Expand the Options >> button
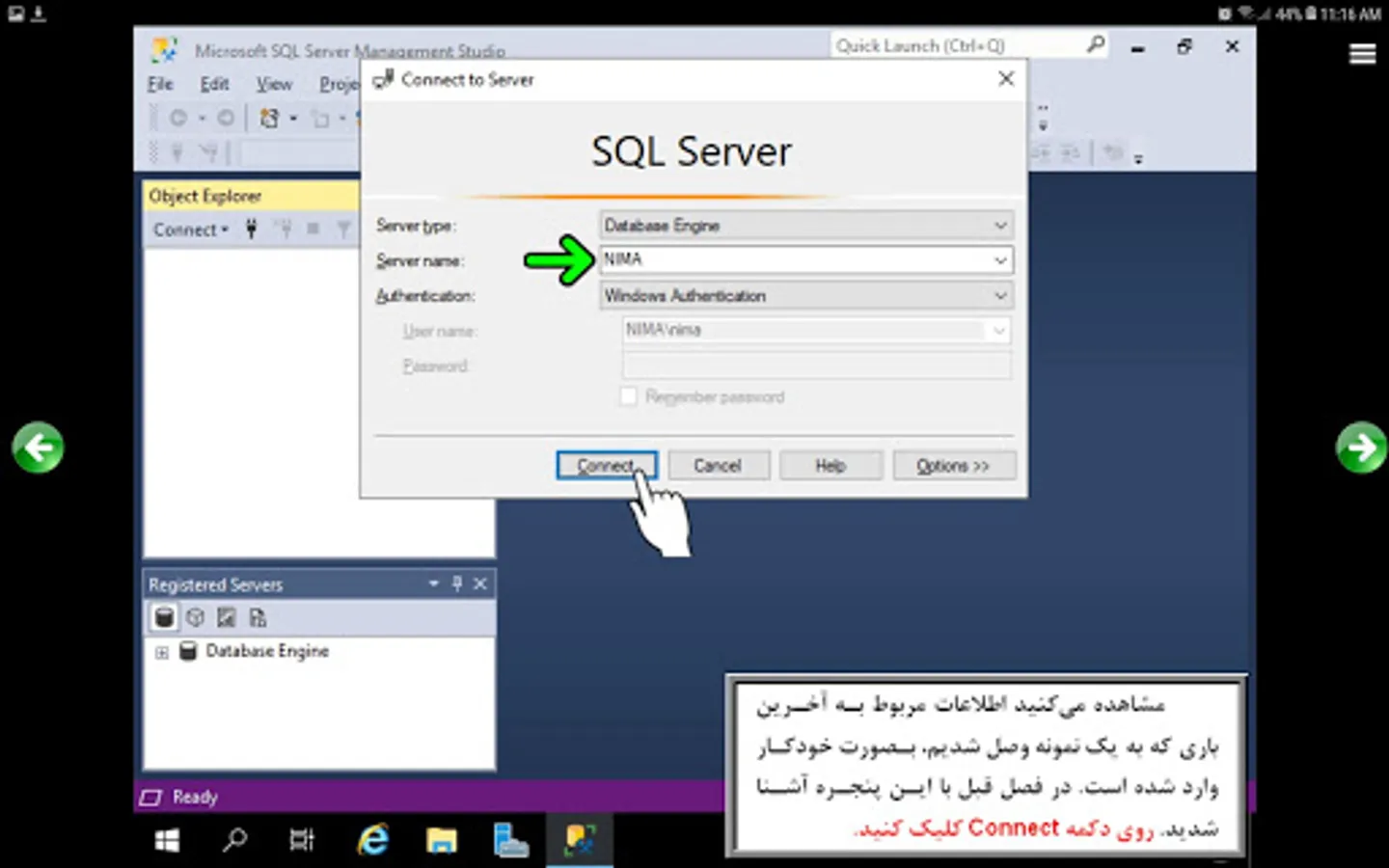Viewport: 1389px width, 868px height. 954,465
